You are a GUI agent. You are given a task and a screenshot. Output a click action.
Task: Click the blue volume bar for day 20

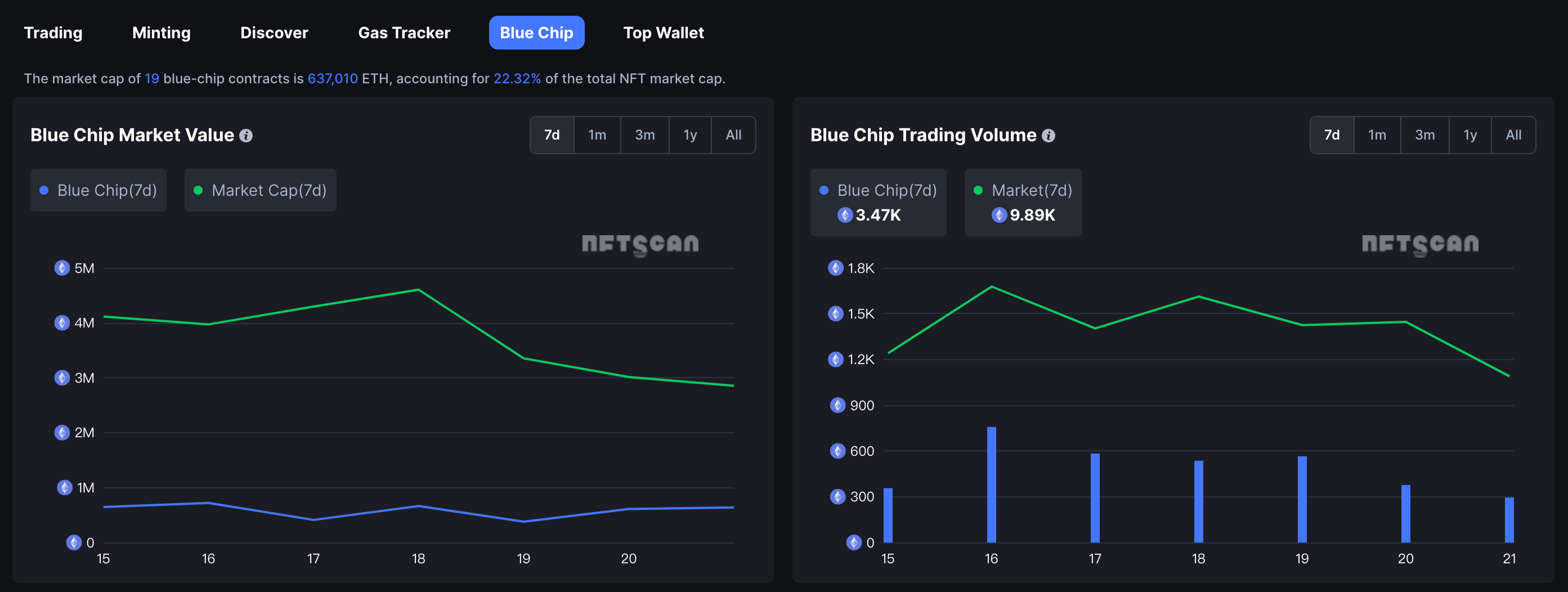click(x=1405, y=514)
